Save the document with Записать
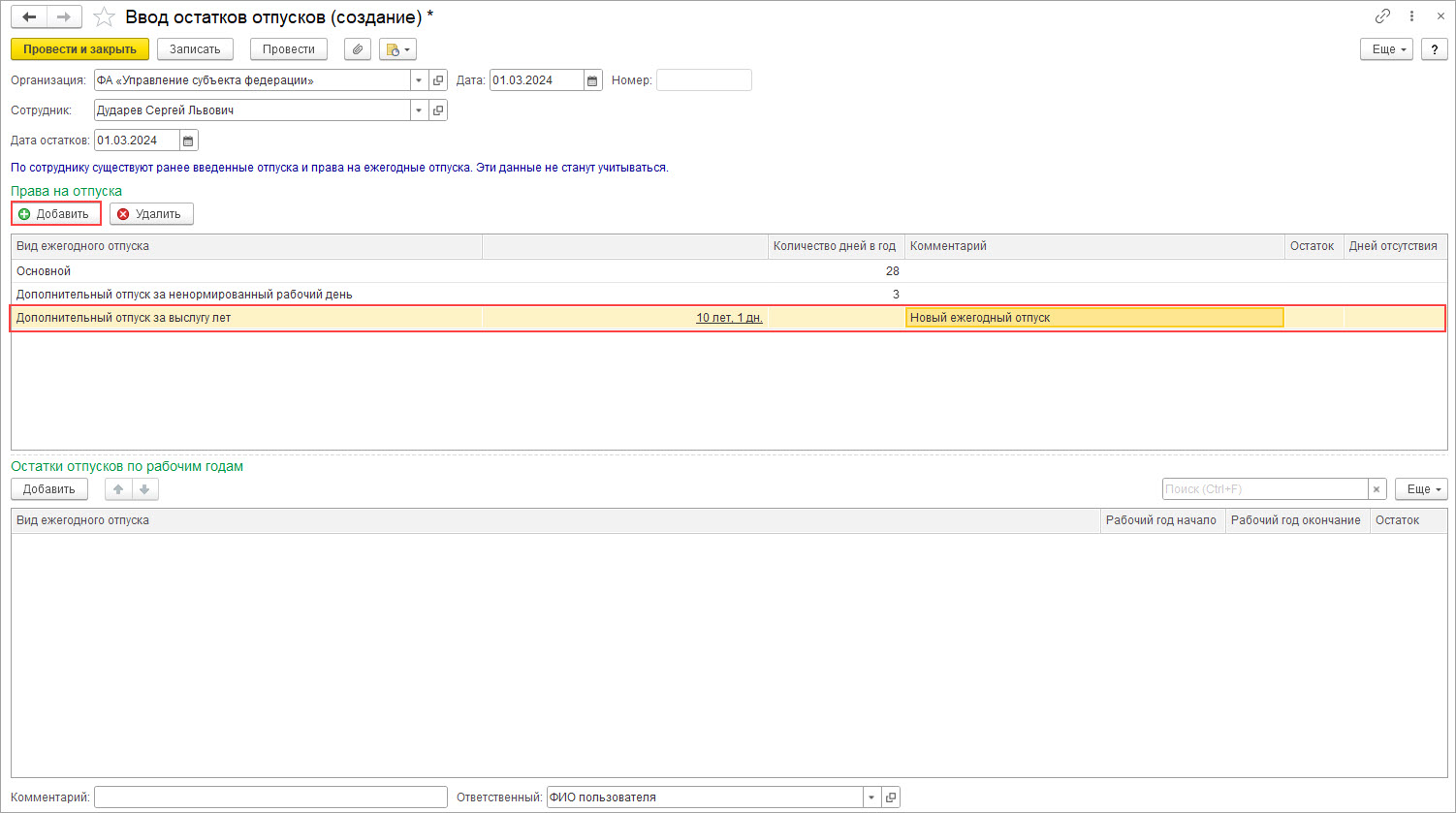This screenshot has width=1456, height=813. coord(195,48)
